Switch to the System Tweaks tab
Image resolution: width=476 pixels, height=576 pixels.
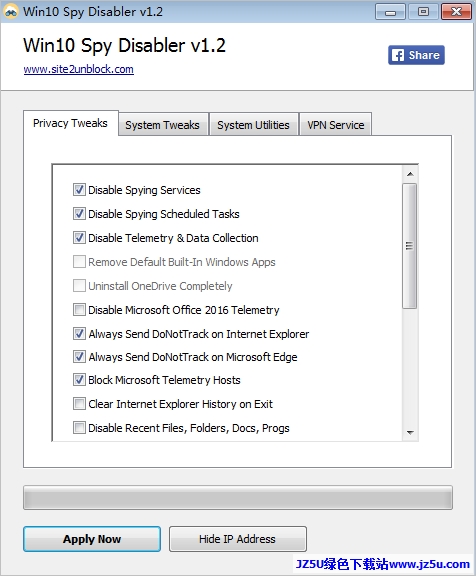click(163, 125)
